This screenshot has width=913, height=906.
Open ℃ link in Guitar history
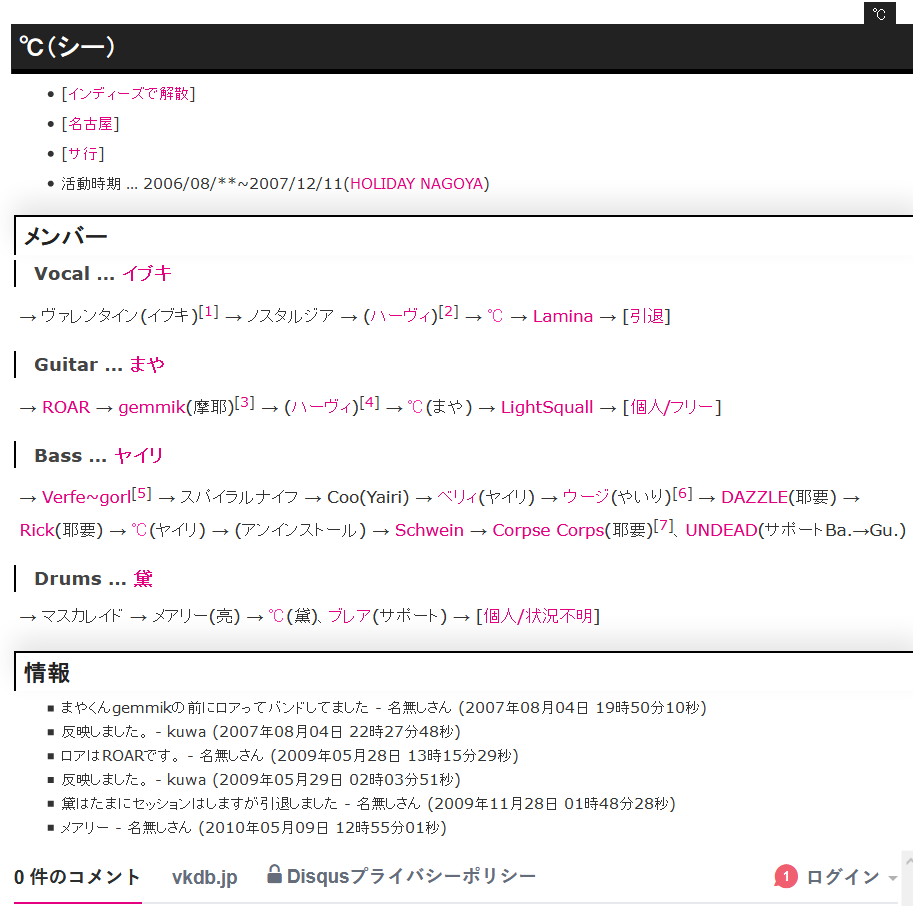(415, 407)
